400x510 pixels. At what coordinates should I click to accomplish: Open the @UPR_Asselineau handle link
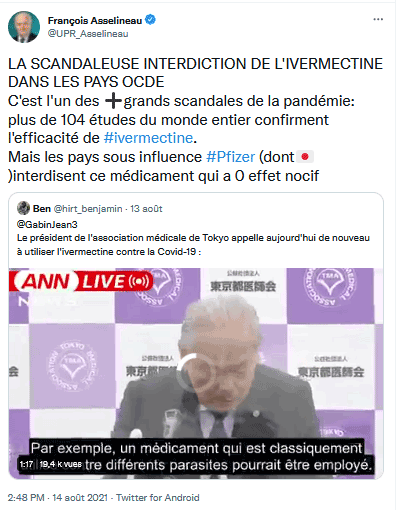88,34
